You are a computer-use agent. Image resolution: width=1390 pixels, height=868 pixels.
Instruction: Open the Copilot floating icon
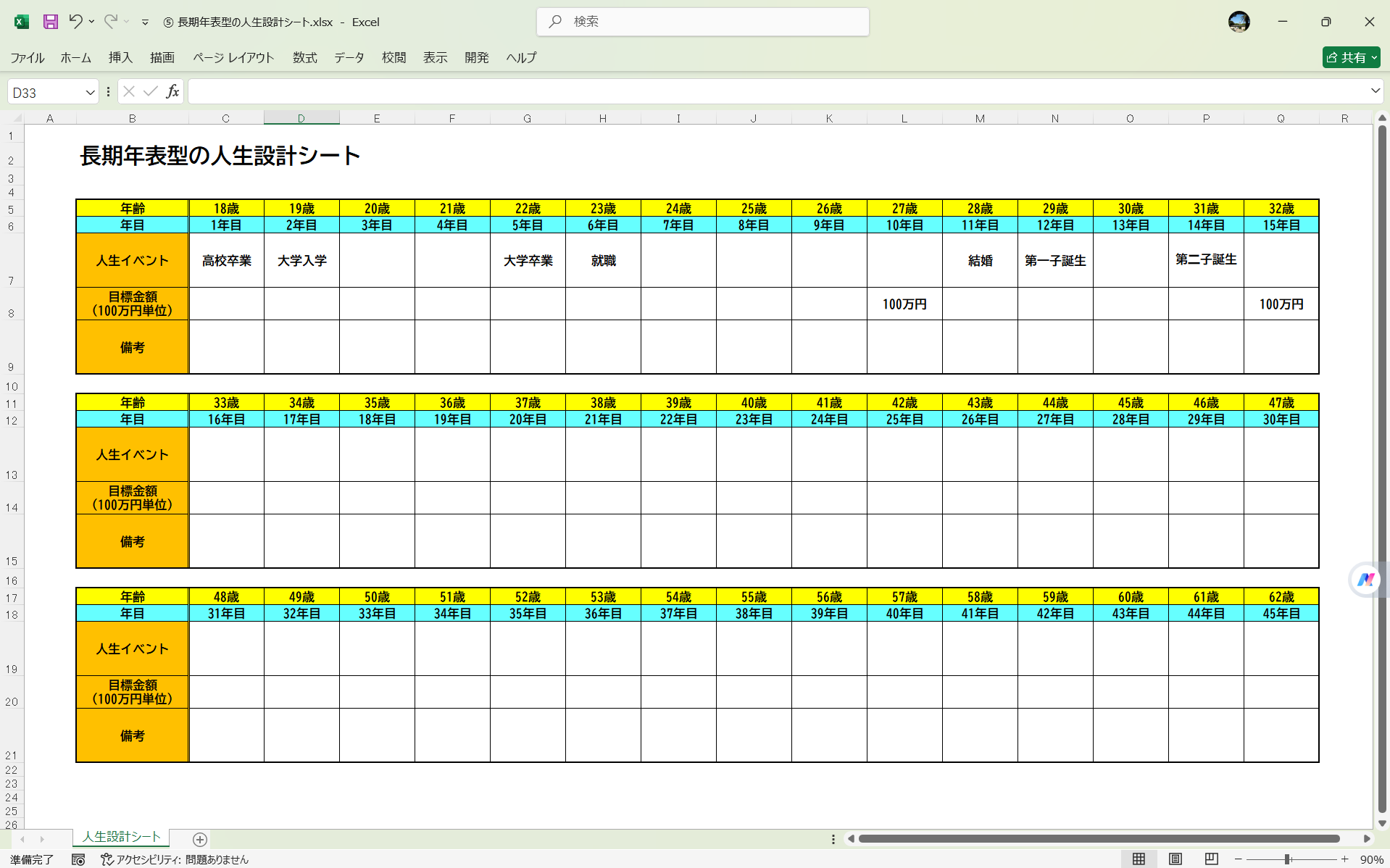(1365, 580)
